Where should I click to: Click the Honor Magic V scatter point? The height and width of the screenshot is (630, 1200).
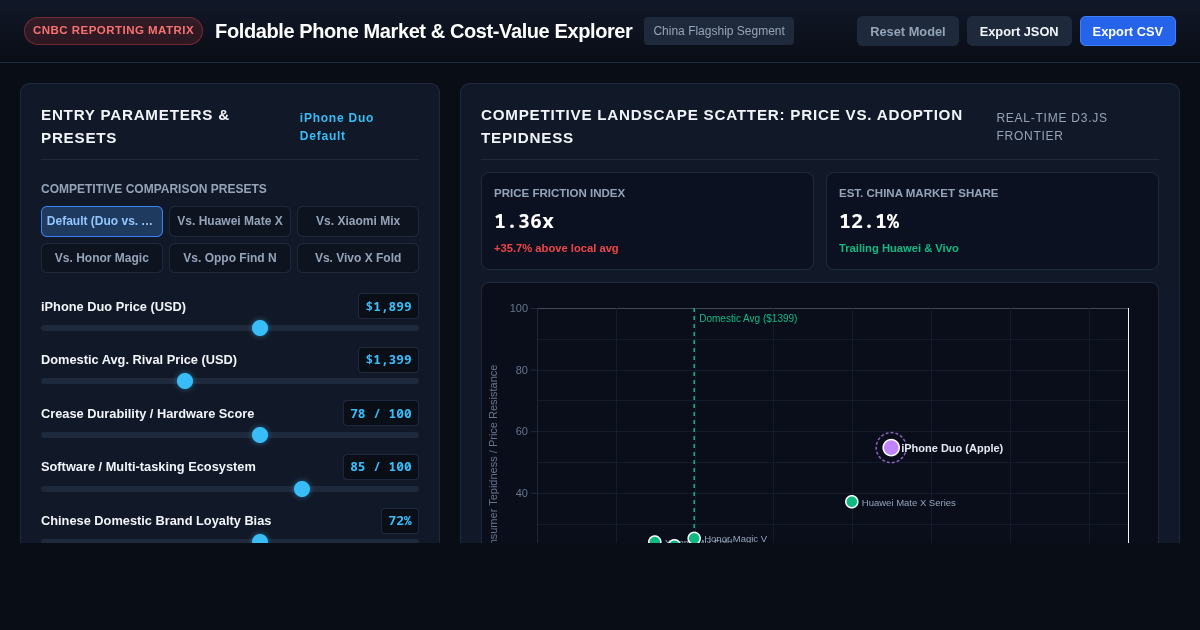pyautogui.click(x=694, y=538)
